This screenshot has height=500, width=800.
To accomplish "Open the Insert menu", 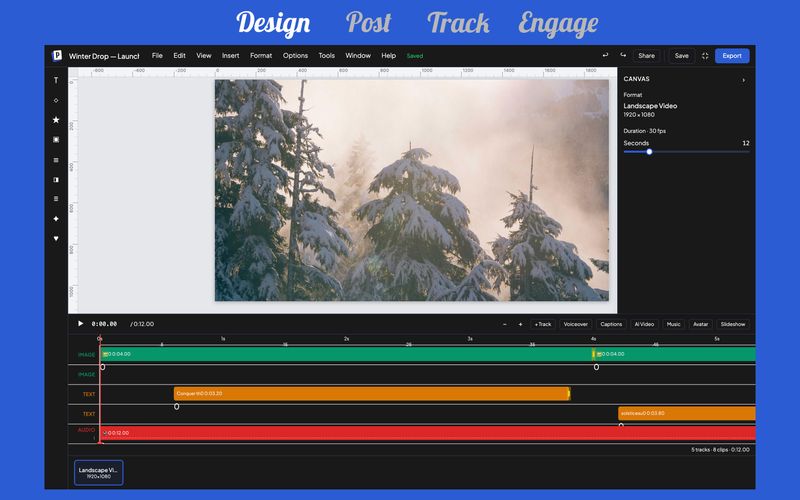I will [x=231, y=56].
